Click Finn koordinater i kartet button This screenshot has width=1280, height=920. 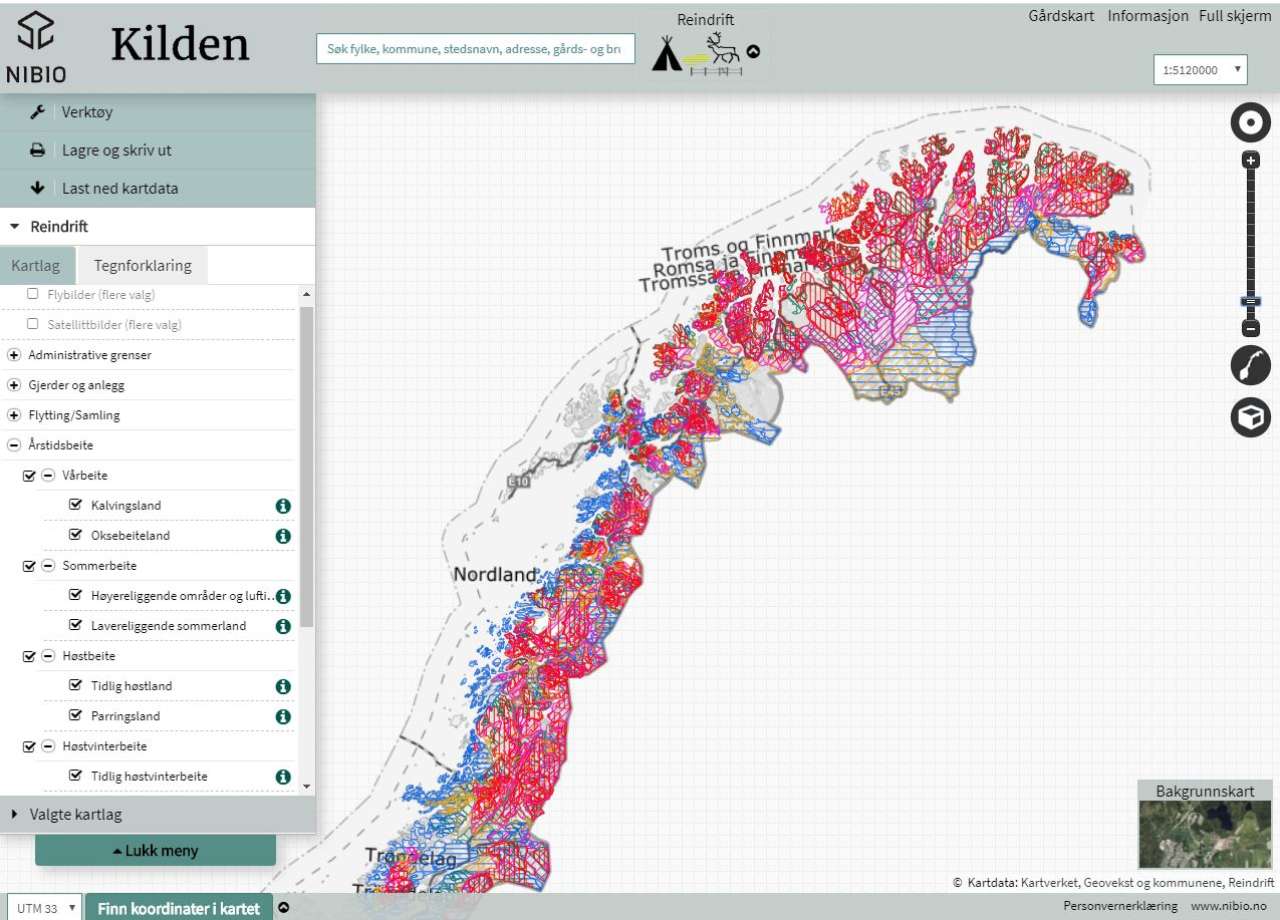(x=179, y=908)
